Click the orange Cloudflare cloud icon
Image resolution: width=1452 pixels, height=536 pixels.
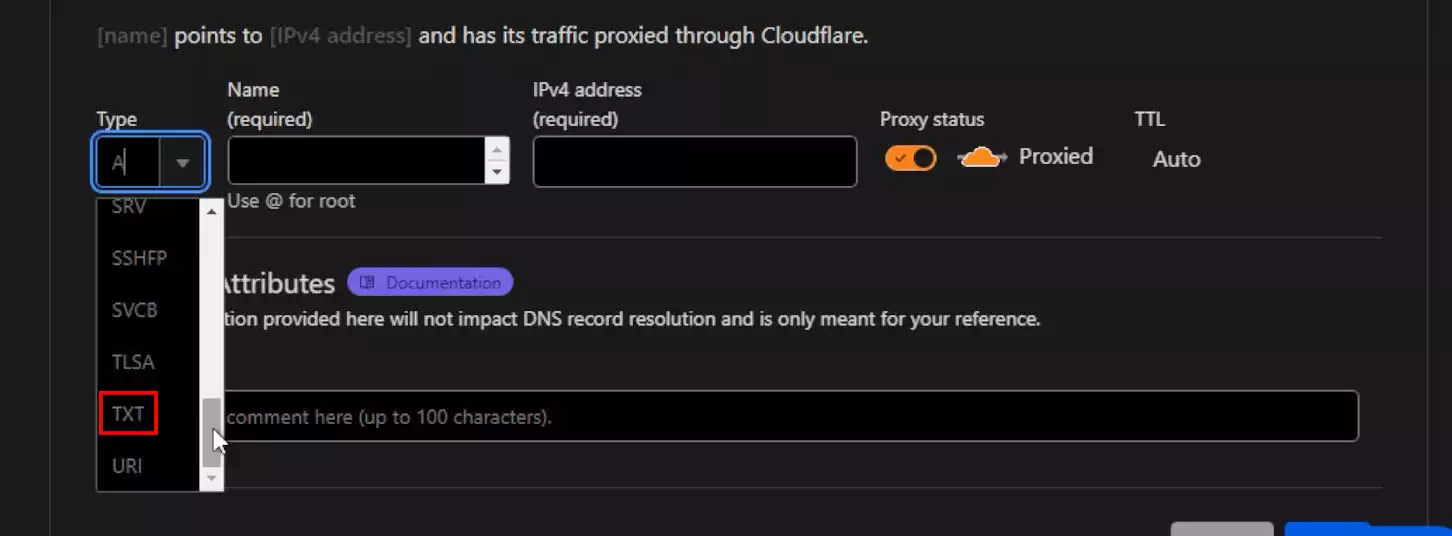coord(982,157)
